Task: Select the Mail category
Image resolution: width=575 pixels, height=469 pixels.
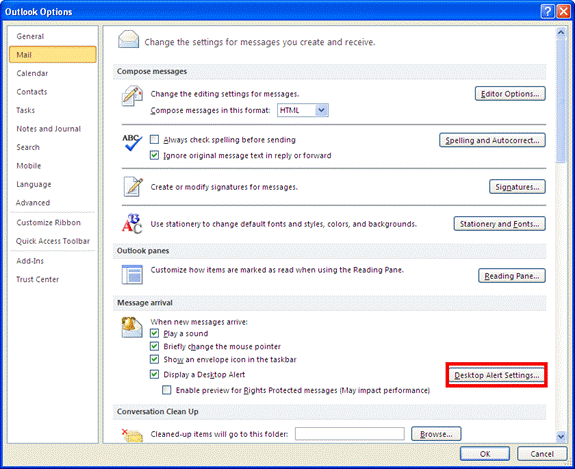Action: [x=53, y=55]
